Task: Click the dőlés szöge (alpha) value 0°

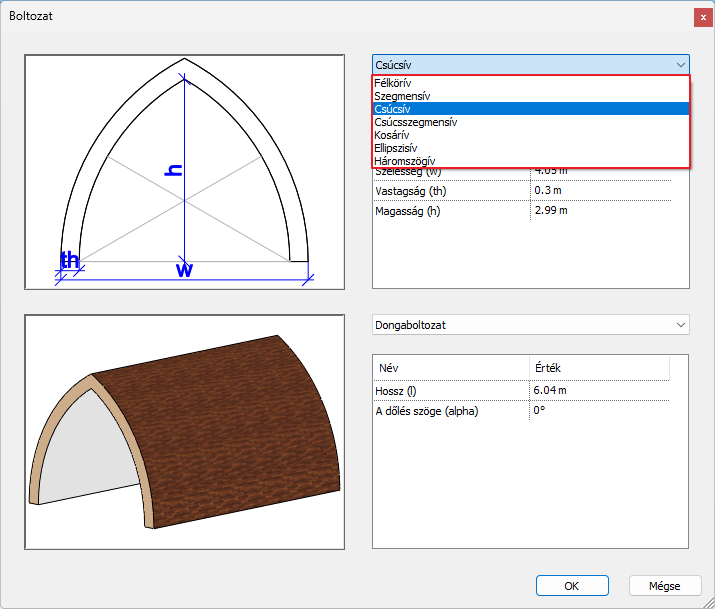Action: point(541,410)
